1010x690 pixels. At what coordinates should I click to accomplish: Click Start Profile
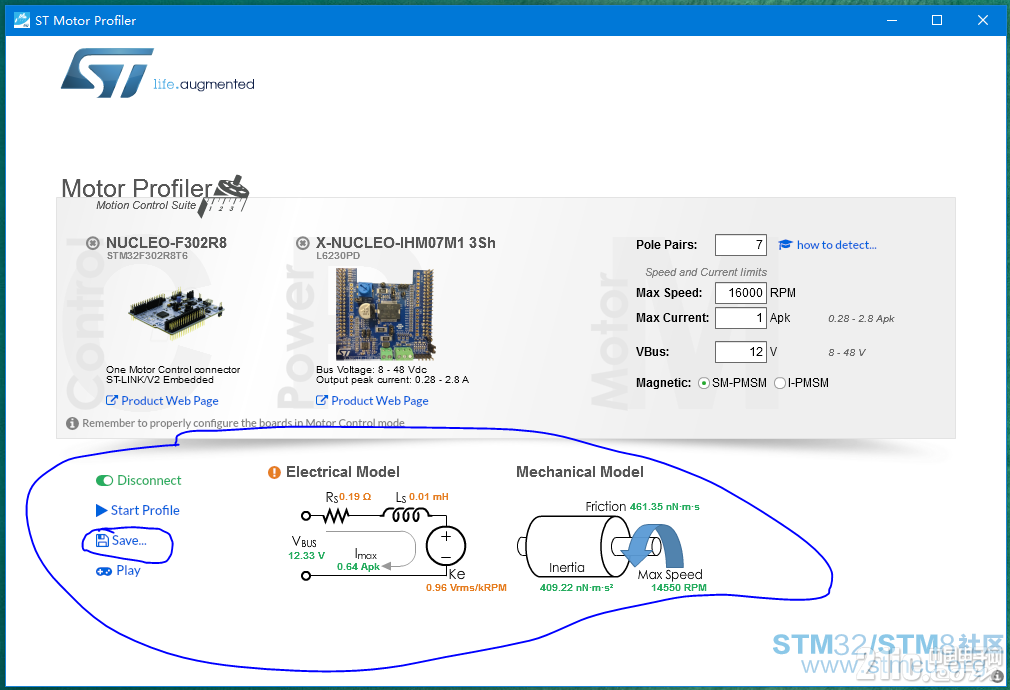point(138,510)
